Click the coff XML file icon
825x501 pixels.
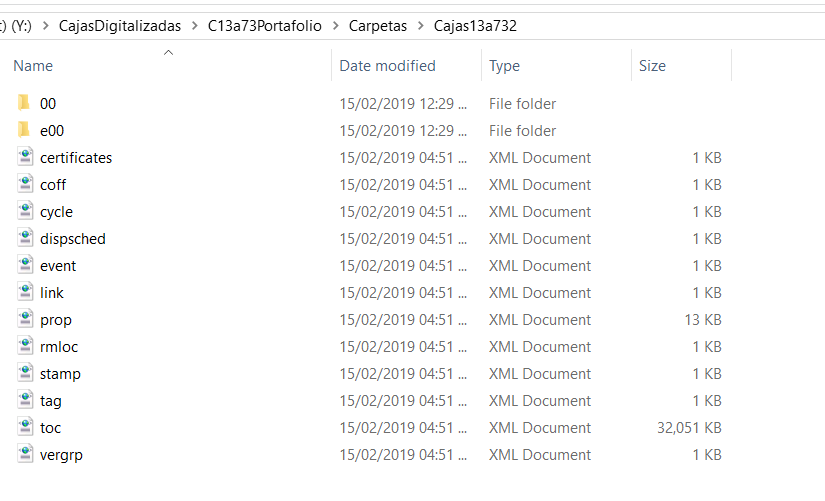click(x=25, y=184)
